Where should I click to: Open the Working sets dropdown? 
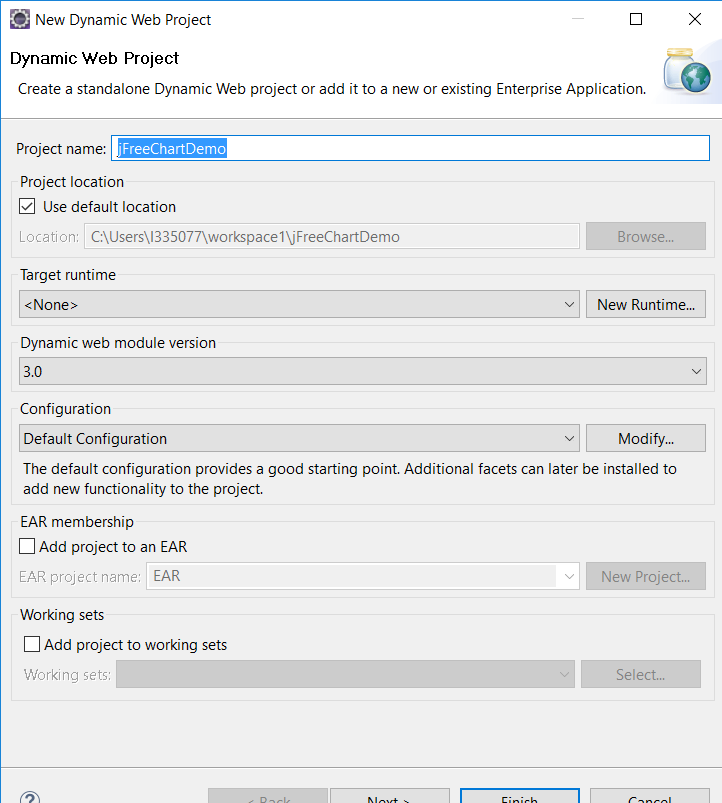564,674
